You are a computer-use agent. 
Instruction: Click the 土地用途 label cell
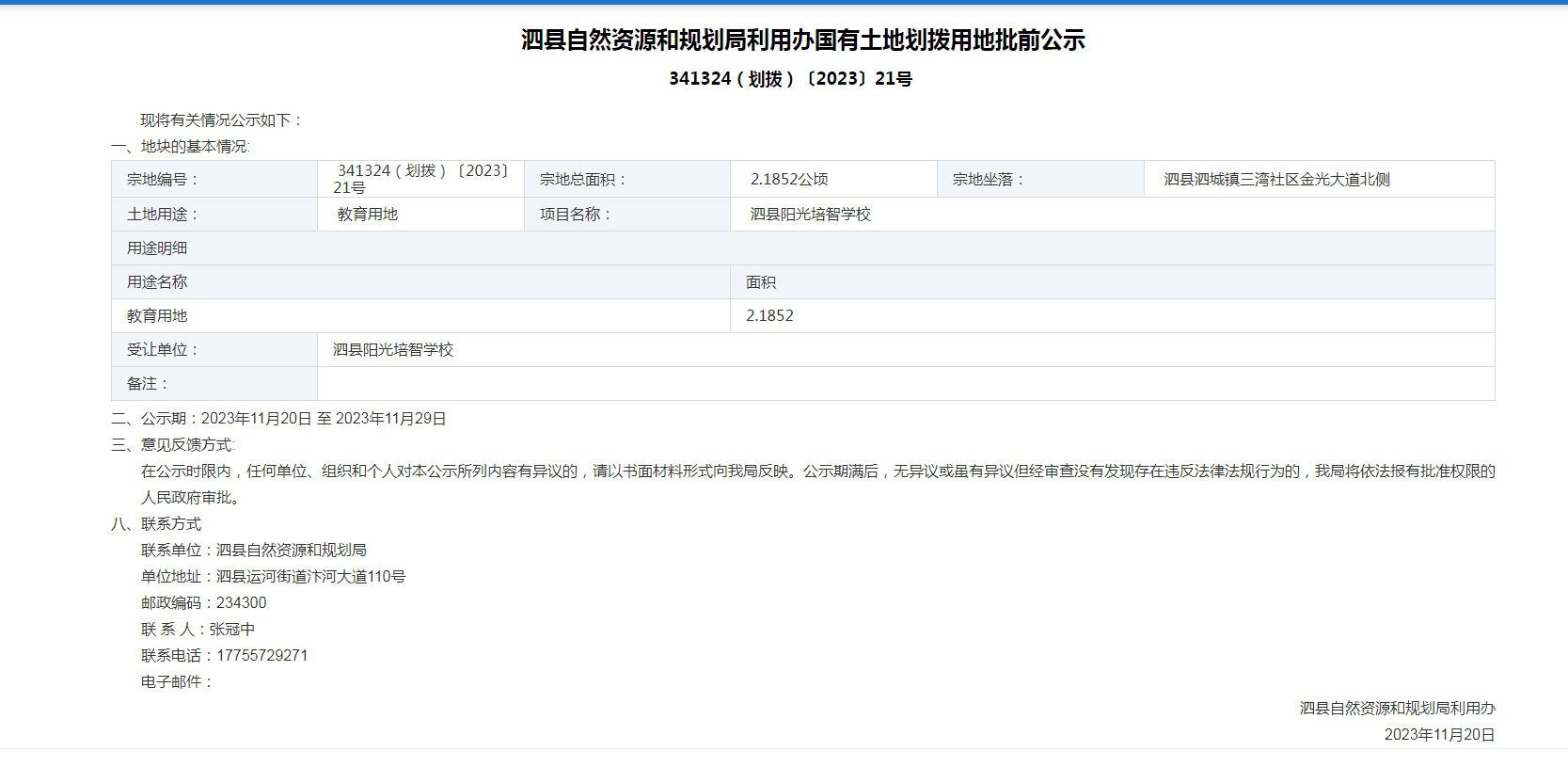[x=214, y=215]
